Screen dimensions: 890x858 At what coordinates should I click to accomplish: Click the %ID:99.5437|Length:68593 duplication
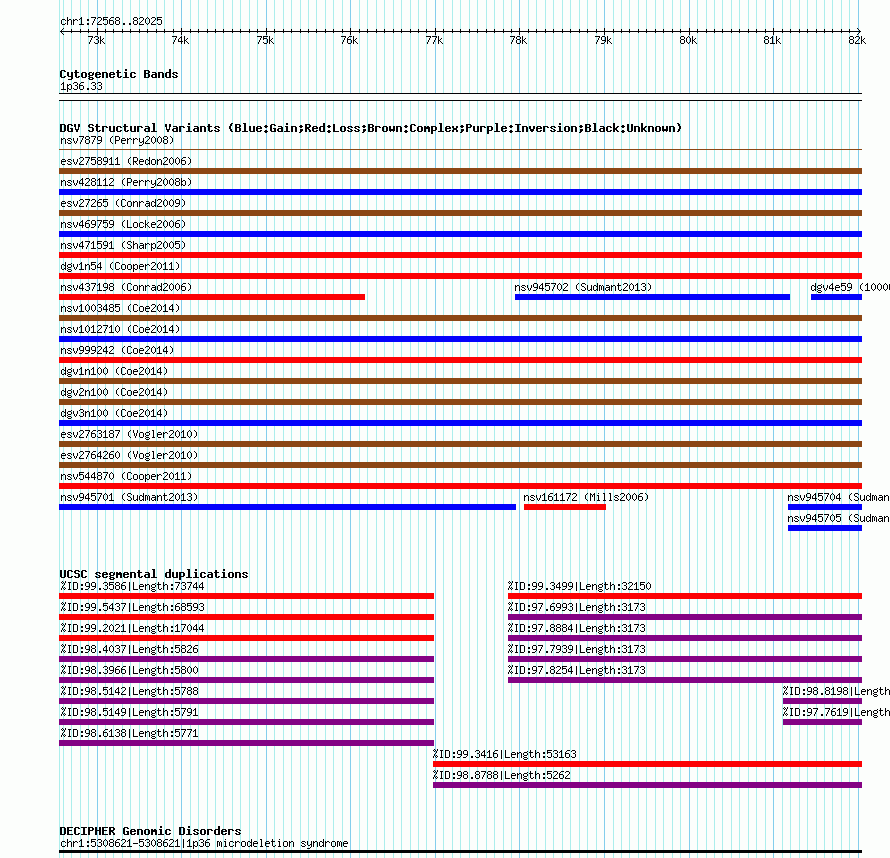click(246, 617)
